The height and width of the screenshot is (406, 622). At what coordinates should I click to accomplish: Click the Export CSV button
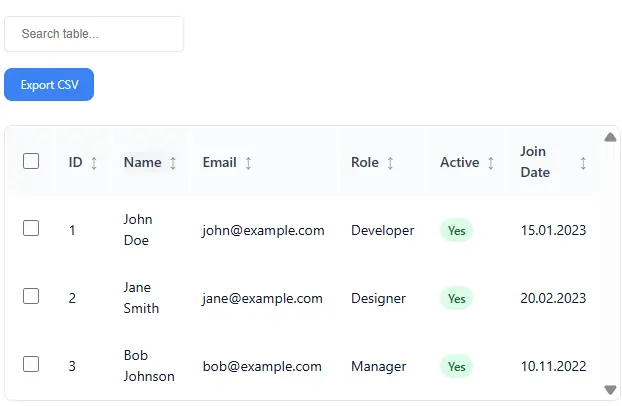point(49,85)
